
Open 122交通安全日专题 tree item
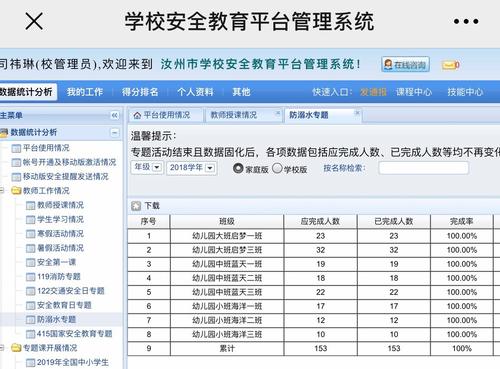(x=71, y=291)
